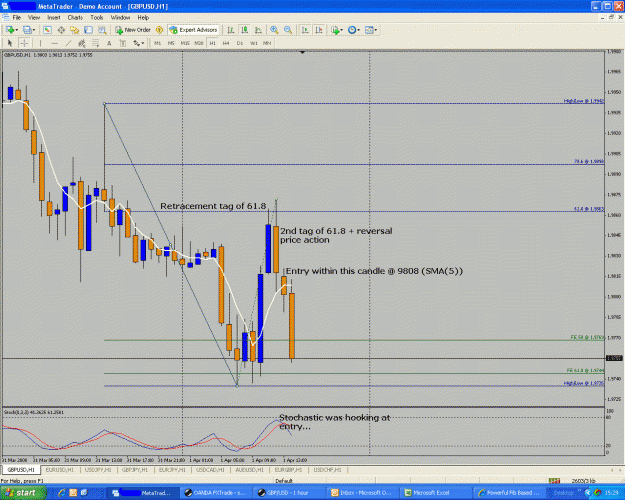The width and height of the screenshot is (625, 500).
Task: Expand the Profiles dropdown arrow
Action: [x=34, y=30]
